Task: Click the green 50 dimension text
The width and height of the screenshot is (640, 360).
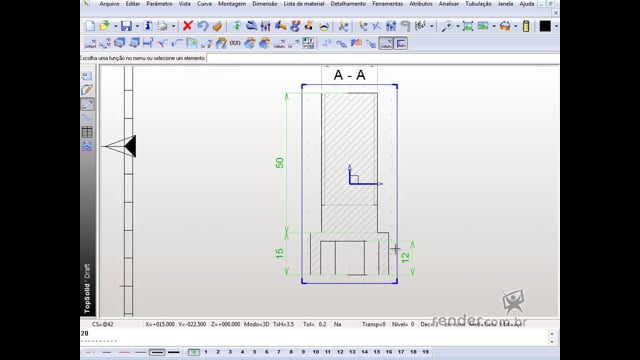Action: (280, 163)
